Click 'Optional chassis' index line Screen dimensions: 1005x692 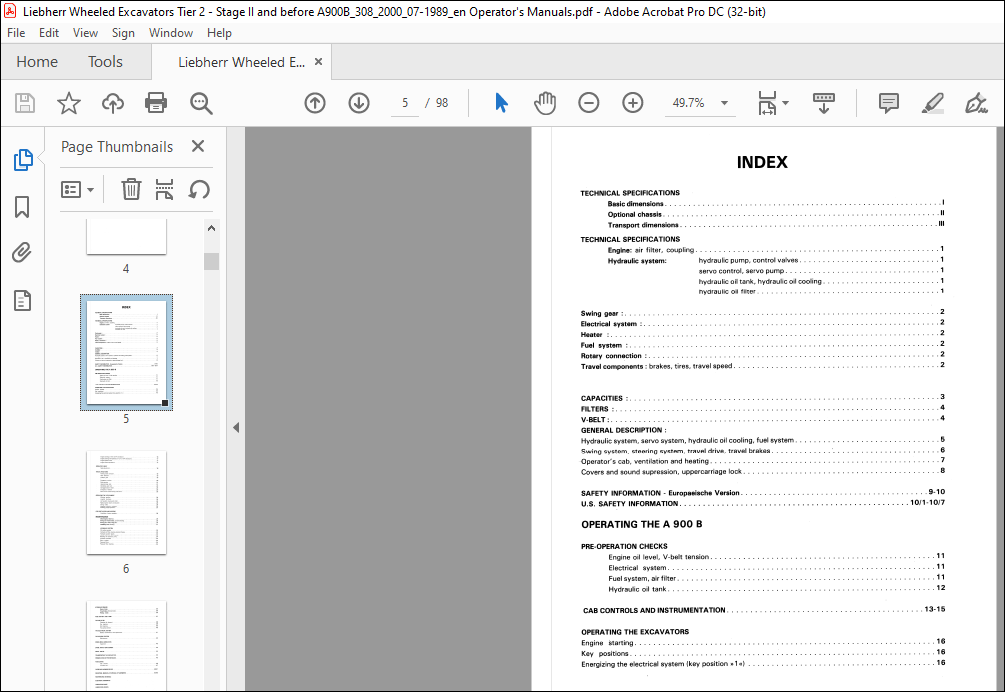pyautogui.click(x=776, y=214)
